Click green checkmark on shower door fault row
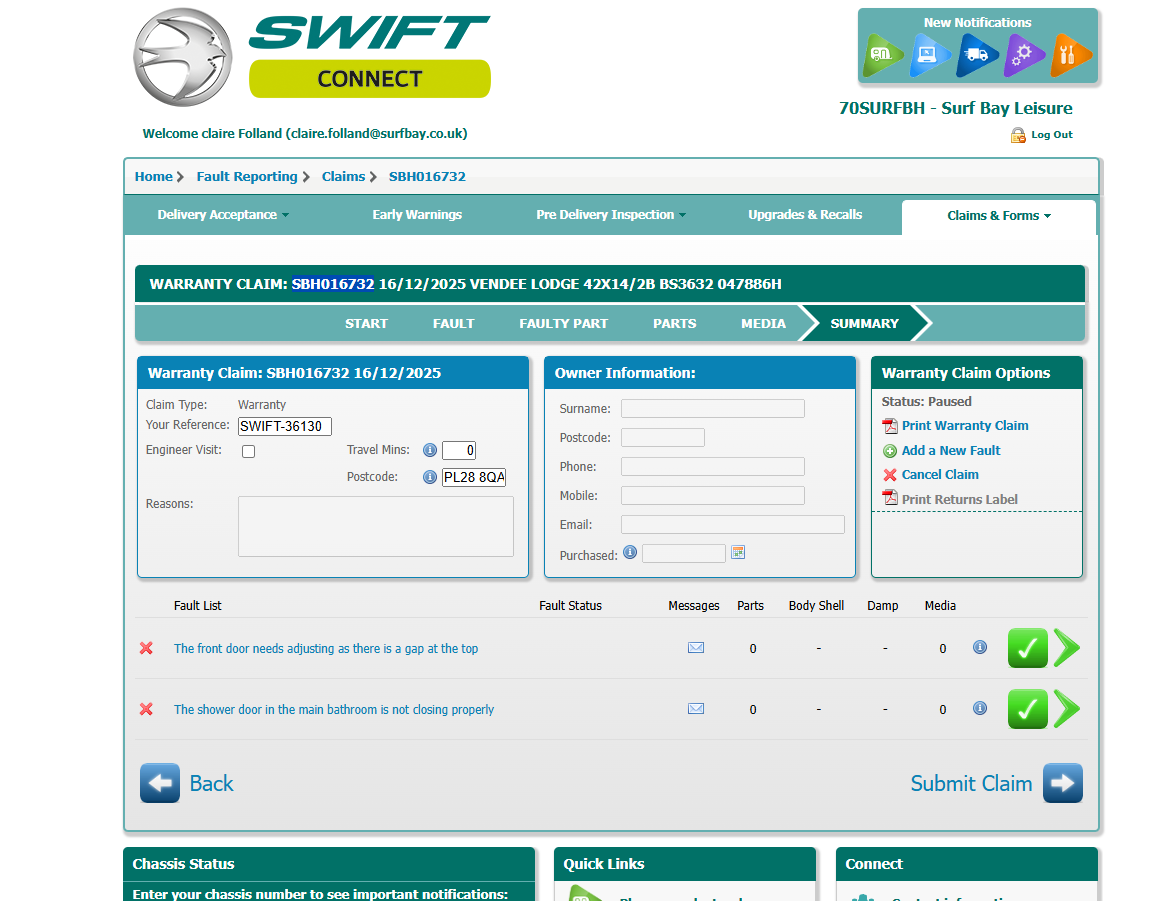The height and width of the screenshot is (901, 1172). point(1028,709)
